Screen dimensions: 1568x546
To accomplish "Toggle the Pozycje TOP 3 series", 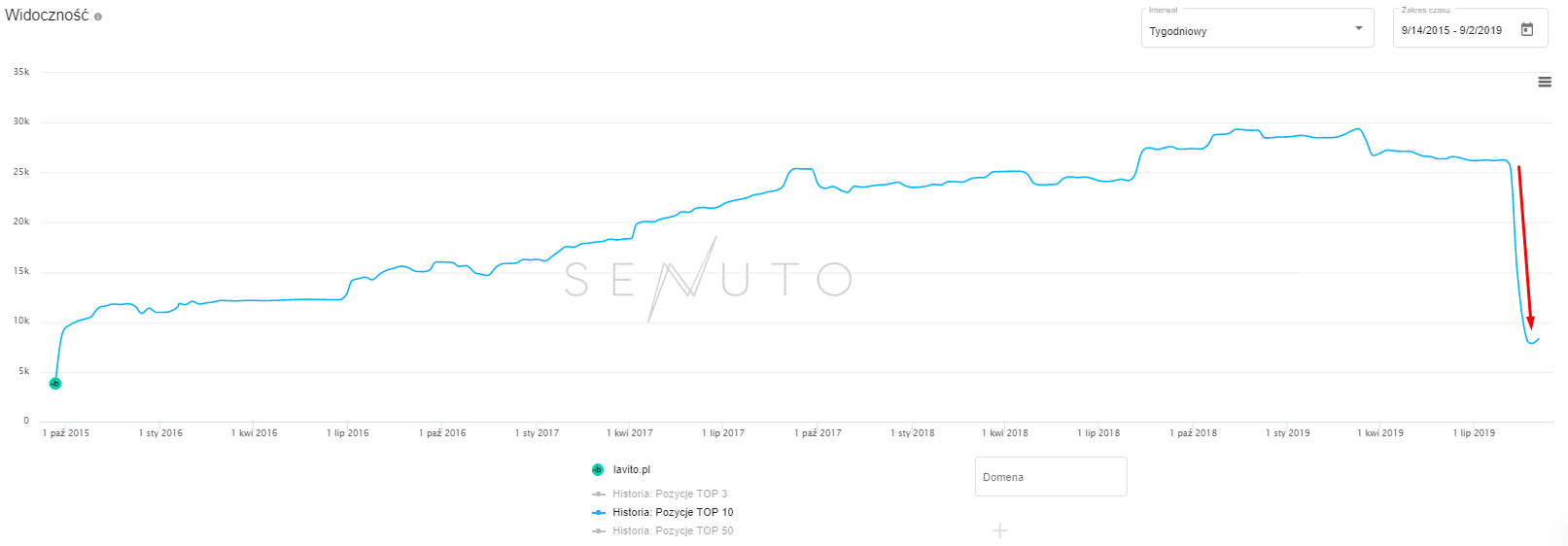I will 669,494.
